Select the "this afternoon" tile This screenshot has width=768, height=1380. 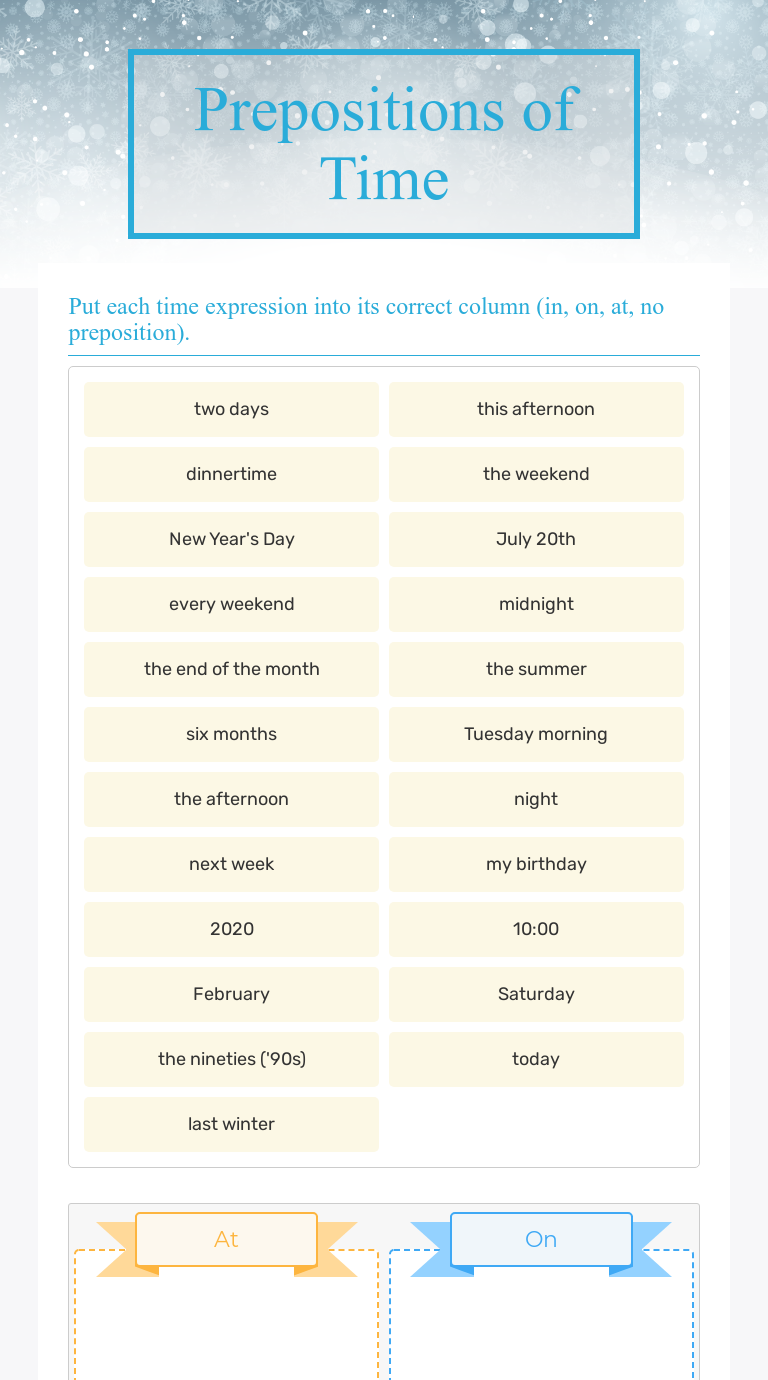click(x=536, y=409)
